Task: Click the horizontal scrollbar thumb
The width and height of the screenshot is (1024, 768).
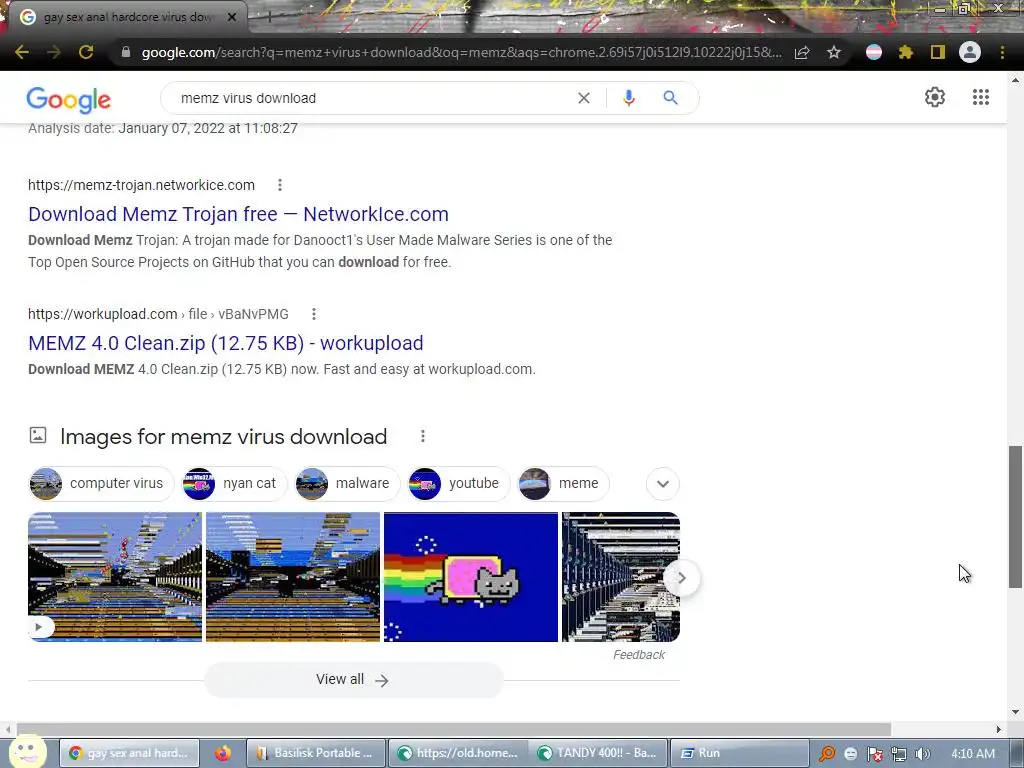Action: tap(454, 729)
